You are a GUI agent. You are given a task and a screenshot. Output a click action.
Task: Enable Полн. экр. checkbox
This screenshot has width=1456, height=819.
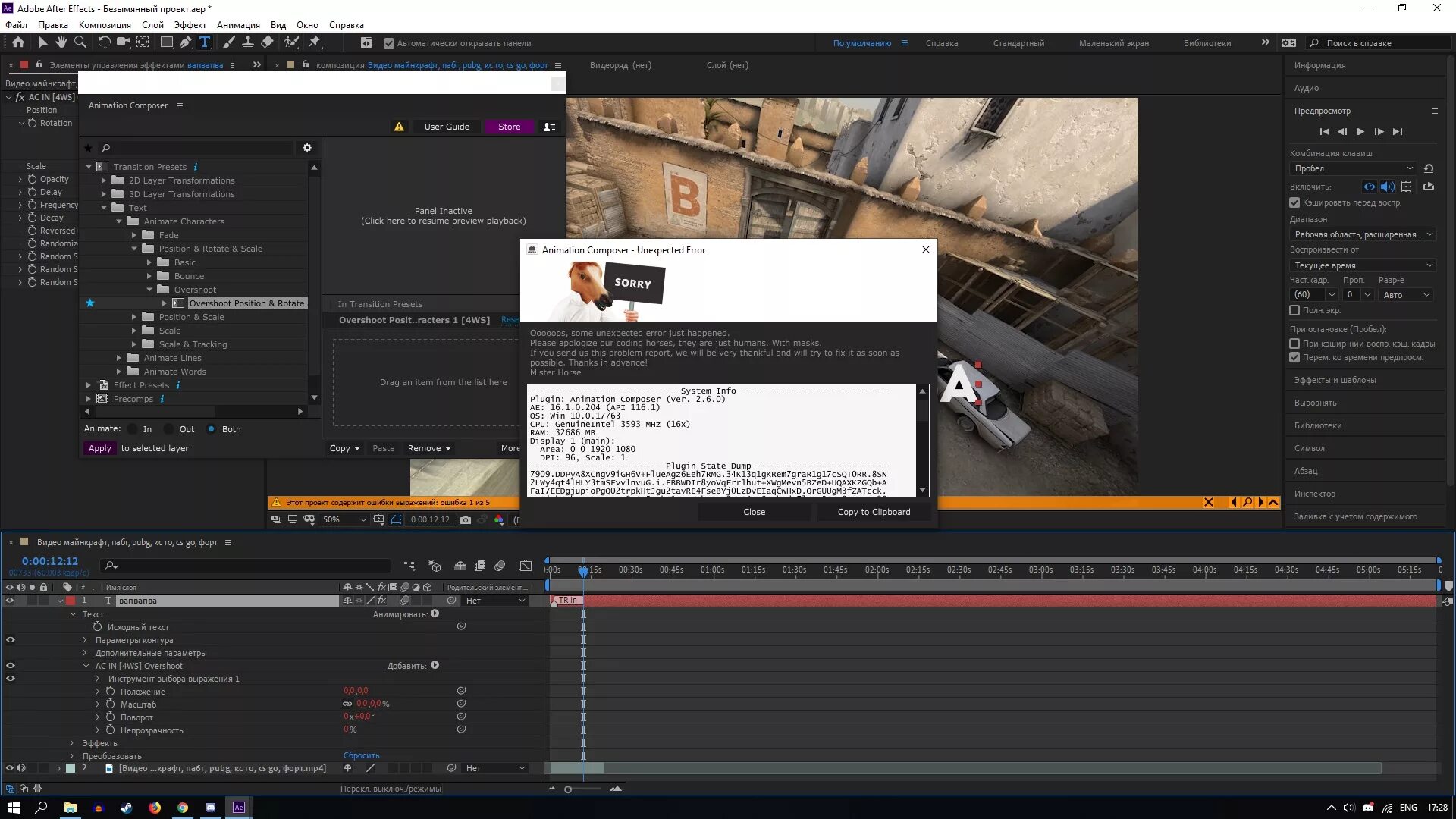coord(1294,310)
